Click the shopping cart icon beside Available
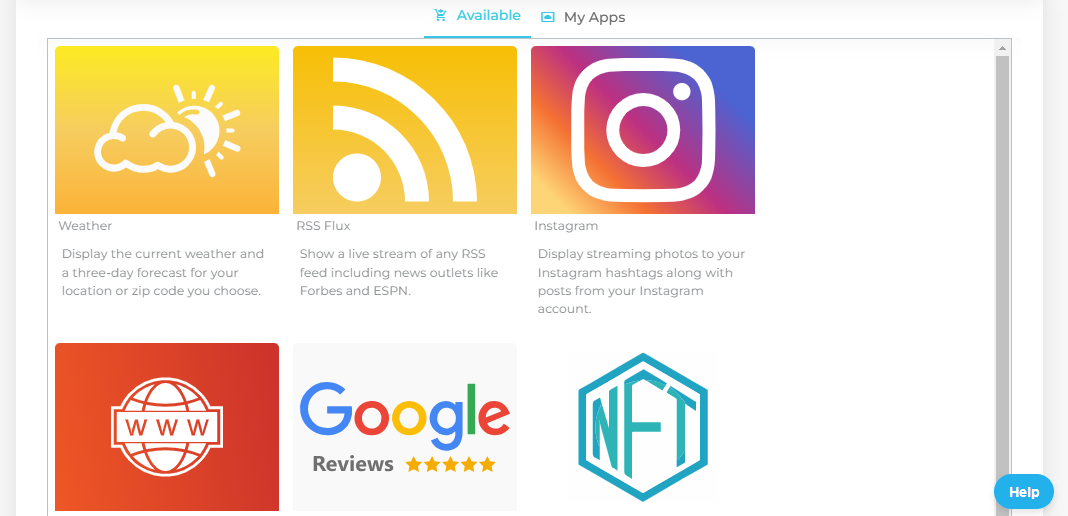The height and width of the screenshot is (516, 1068). pos(441,16)
